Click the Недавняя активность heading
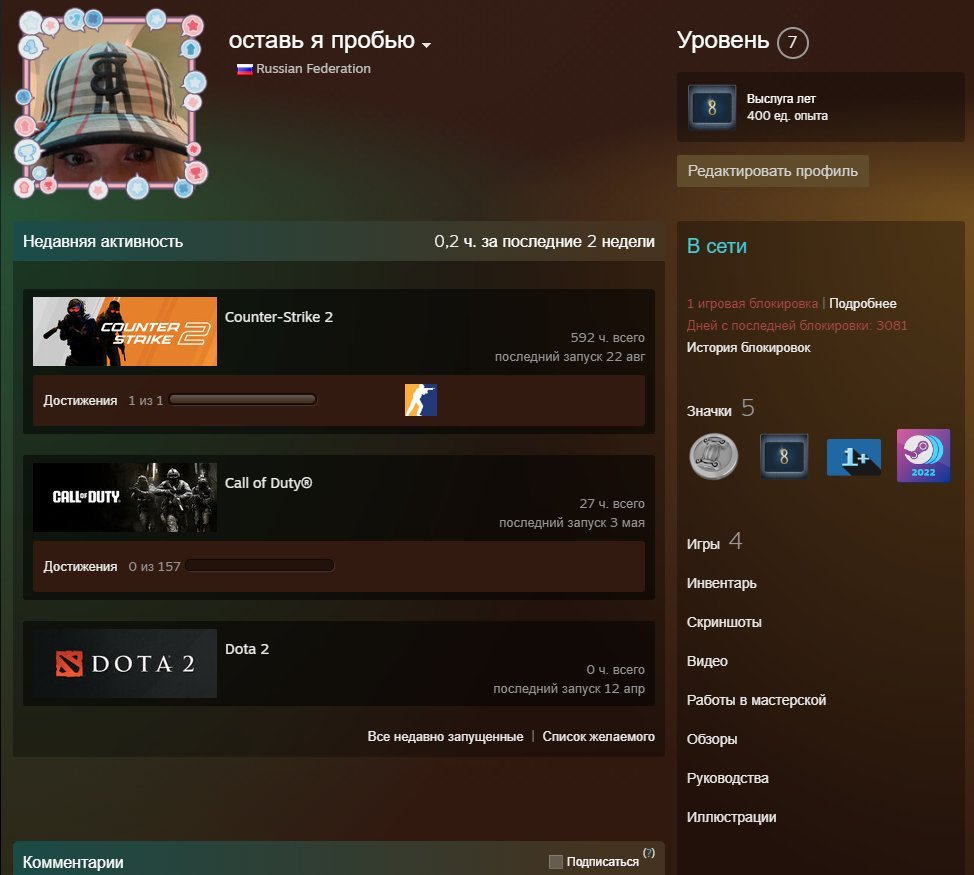974x875 pixels. click(x=102, y=242)
